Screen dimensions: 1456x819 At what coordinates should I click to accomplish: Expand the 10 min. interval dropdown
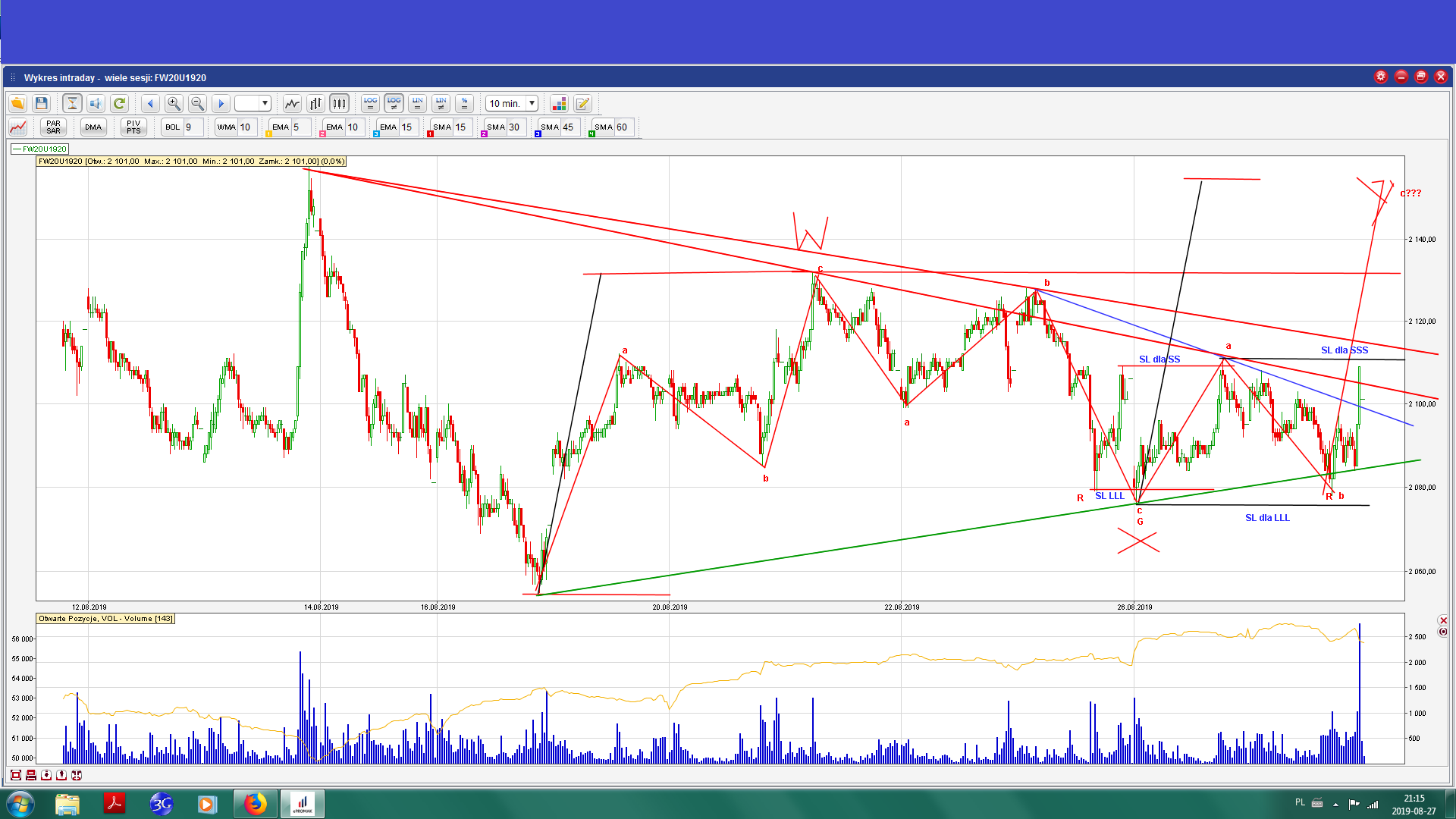tap(532, 103)
